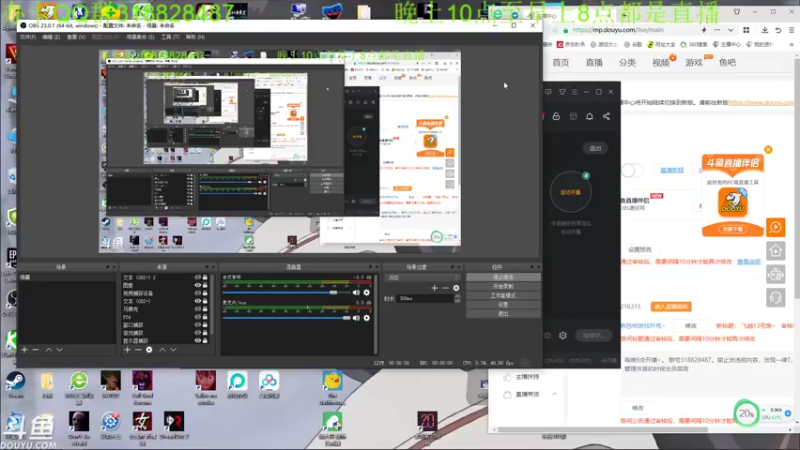Open settings gear at companion app bottom

click(563, 335)
